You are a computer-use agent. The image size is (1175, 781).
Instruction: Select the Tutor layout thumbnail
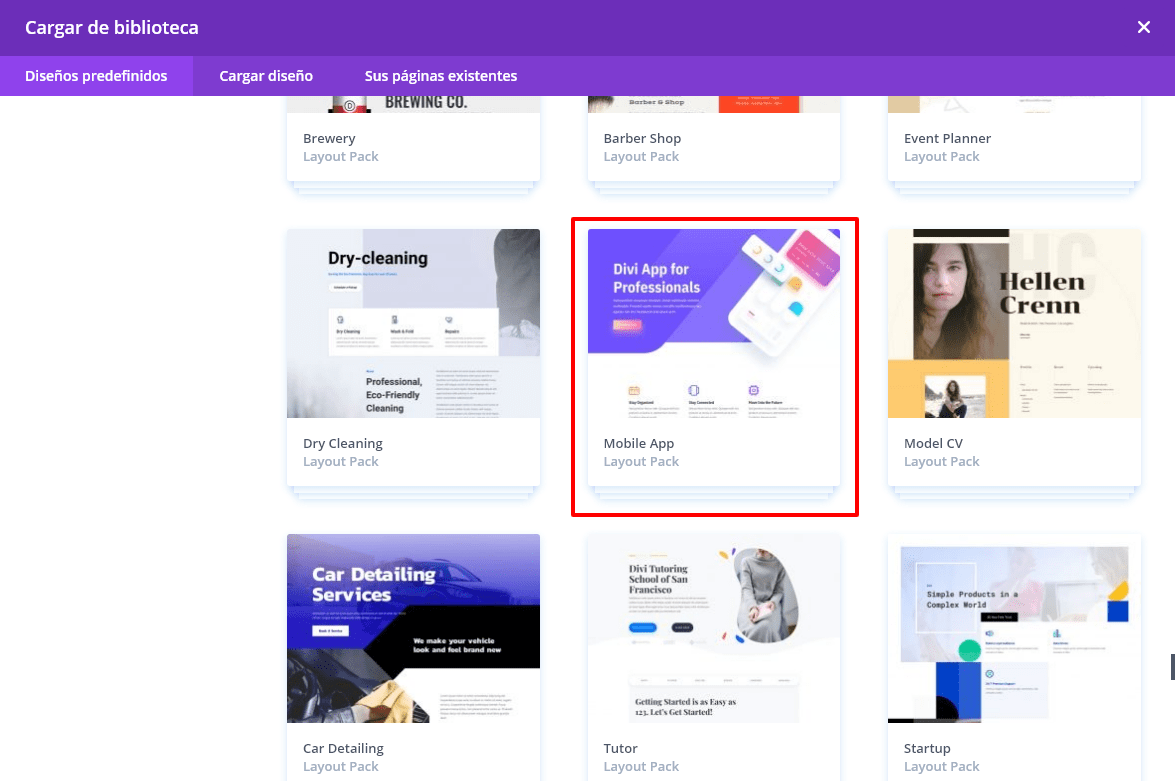click(713, 628)
